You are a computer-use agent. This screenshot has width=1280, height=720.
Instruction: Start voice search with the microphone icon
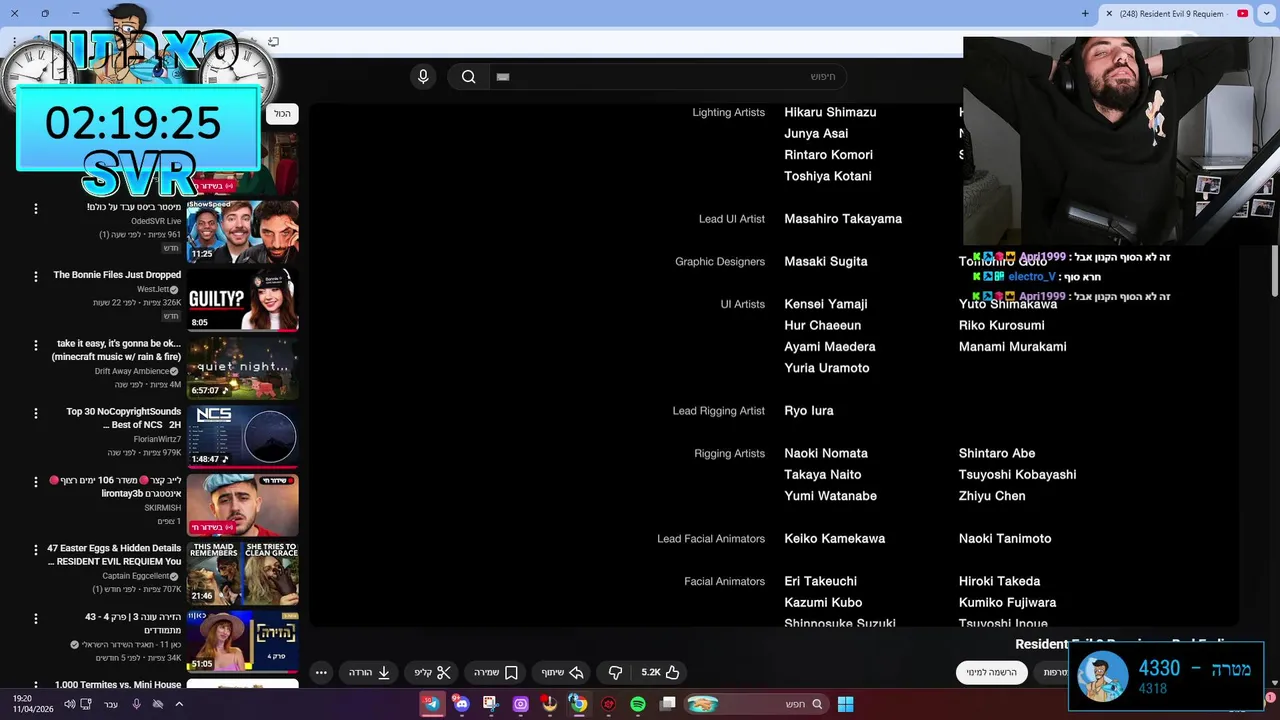click(423, 77)
